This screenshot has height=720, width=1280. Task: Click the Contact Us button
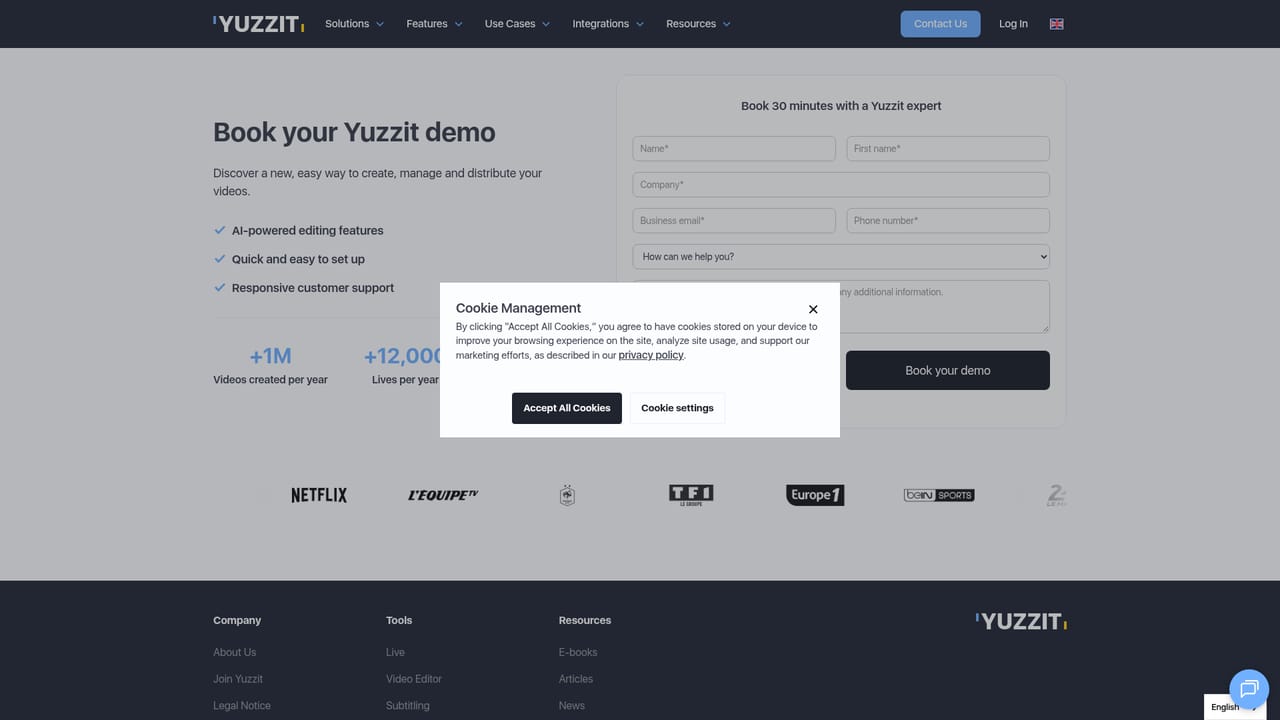point(940,24)
